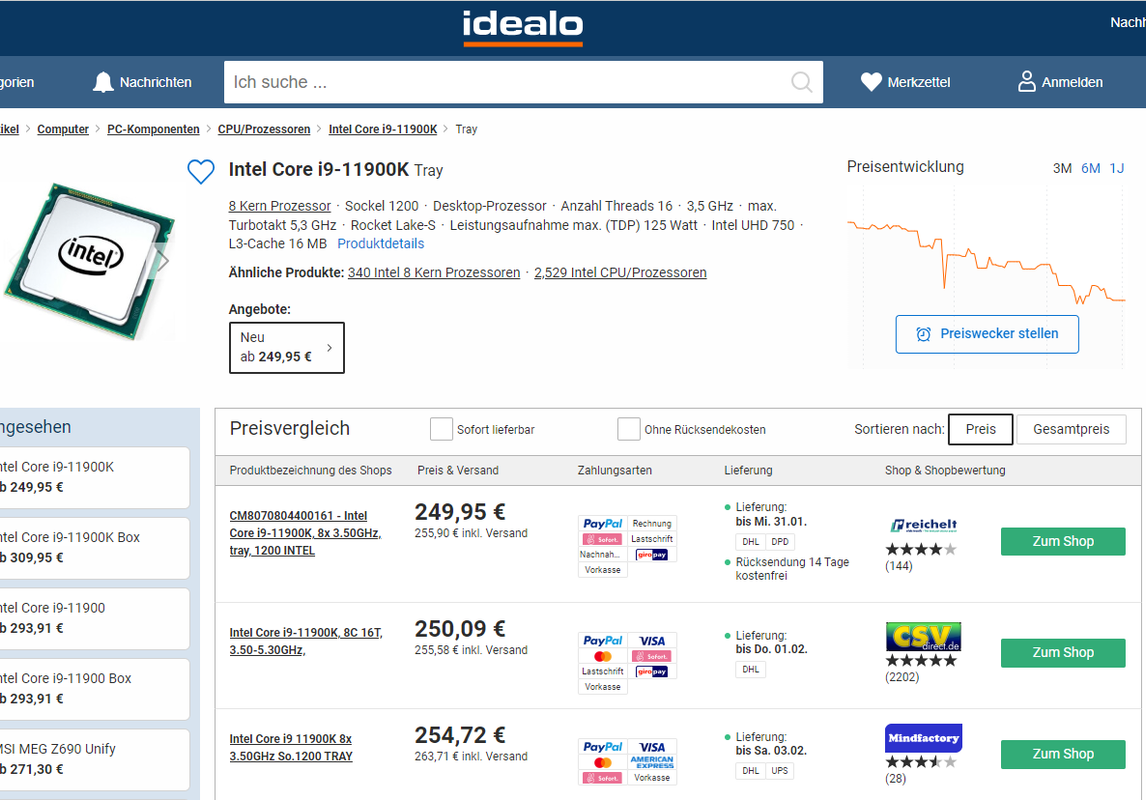1146x800 pixels.
Task: Click giropay icon in reichelt offer
Action: pos(652,555)
